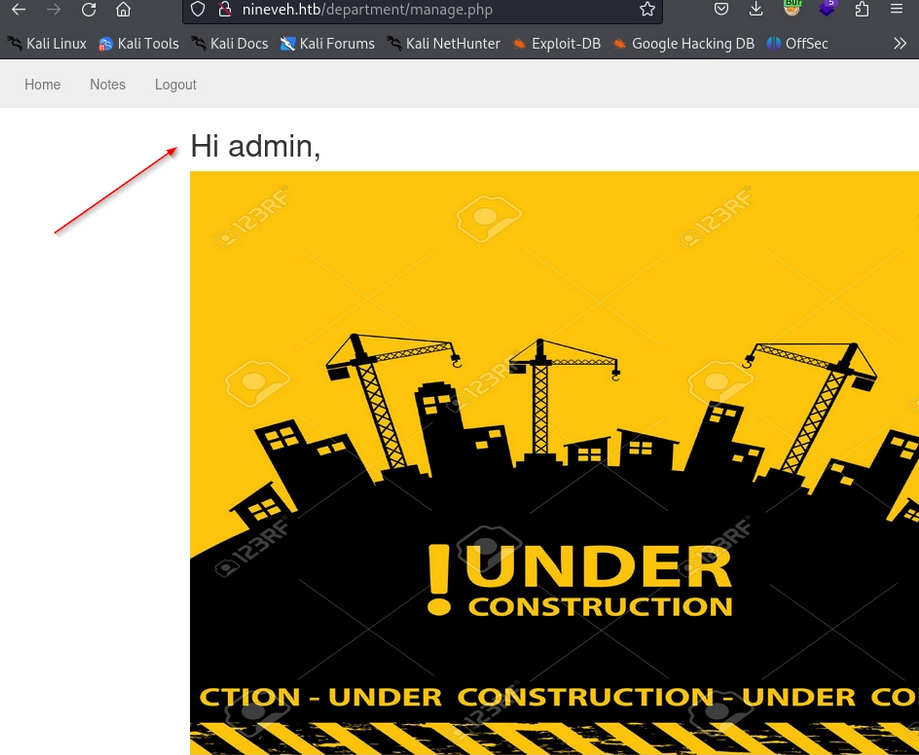Bookmark this page with the star
Screen dimensions: 919x755
[647, 10]
